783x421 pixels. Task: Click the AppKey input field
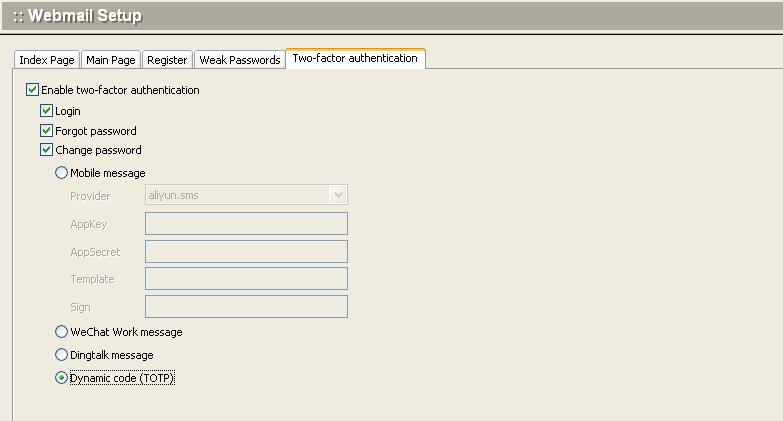click(246, 224)
